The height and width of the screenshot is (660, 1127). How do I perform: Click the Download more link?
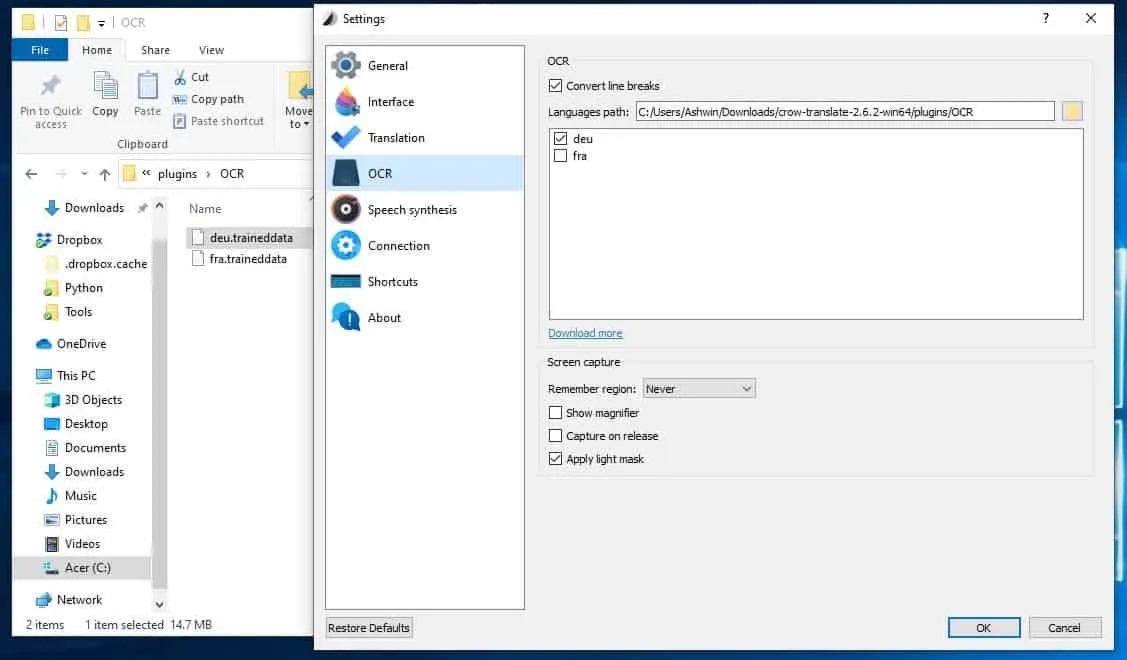(x=585, y=334)
